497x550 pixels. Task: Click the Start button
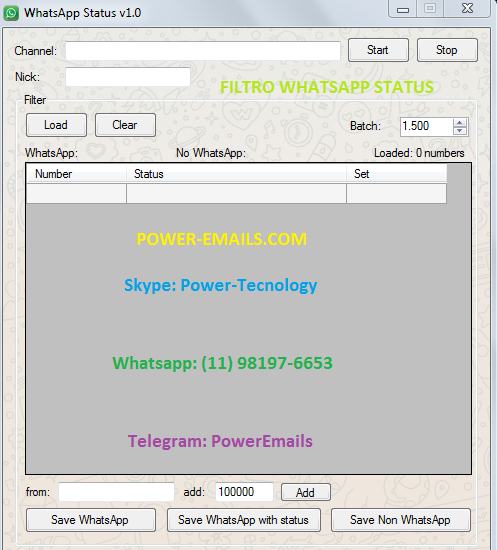[378, 50]
